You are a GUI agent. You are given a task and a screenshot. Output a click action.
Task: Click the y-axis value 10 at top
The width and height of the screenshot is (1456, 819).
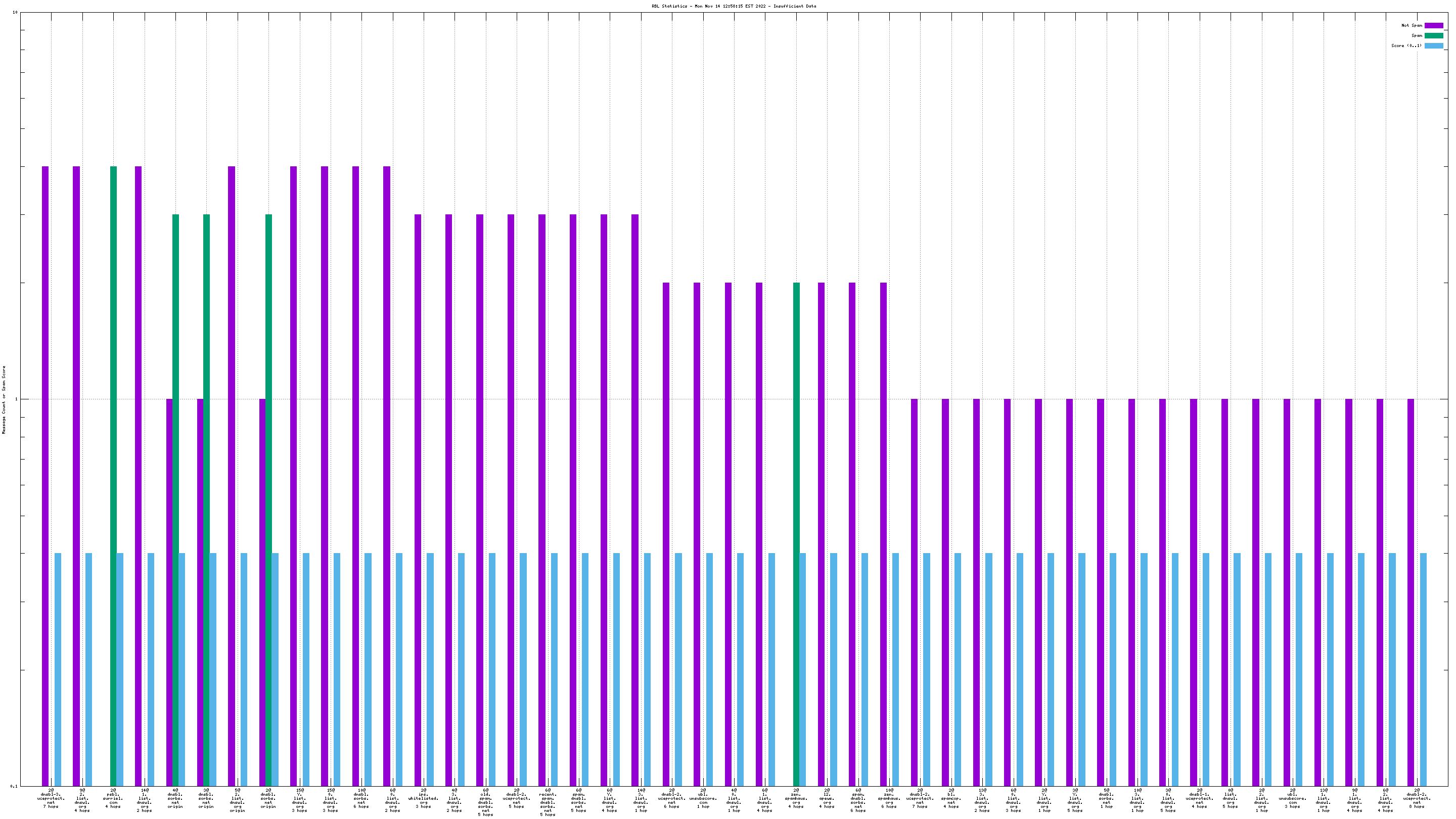15,13
